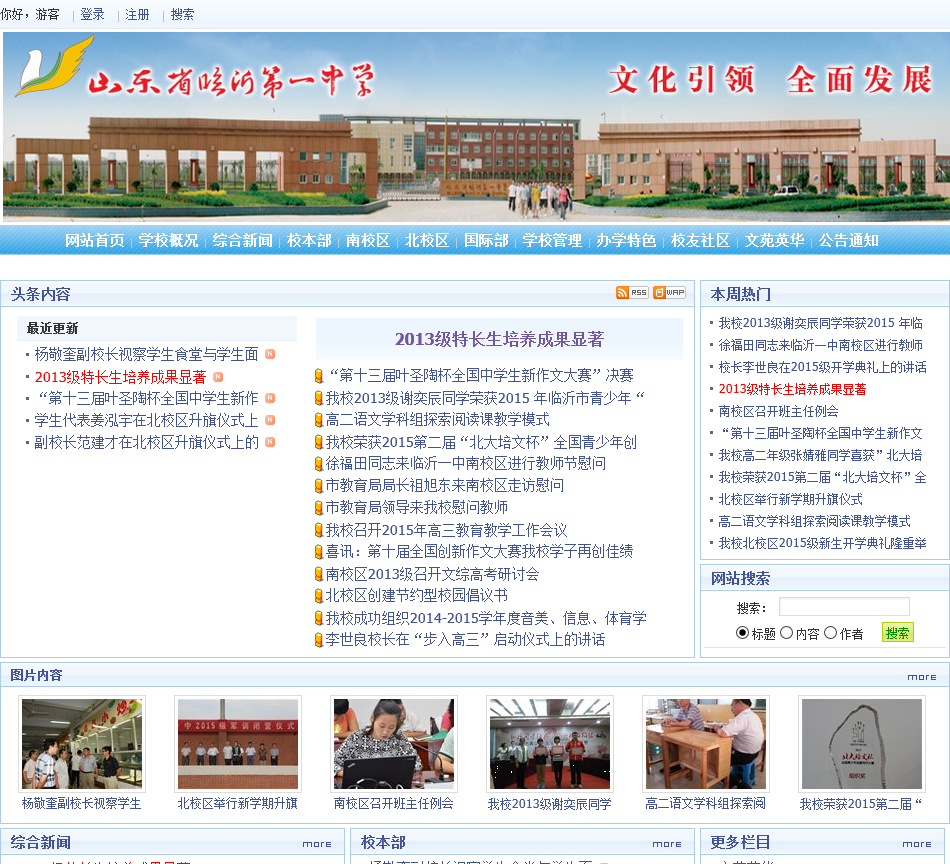
Task: Click the 搜索 link in the top bar
Action: 182,15
